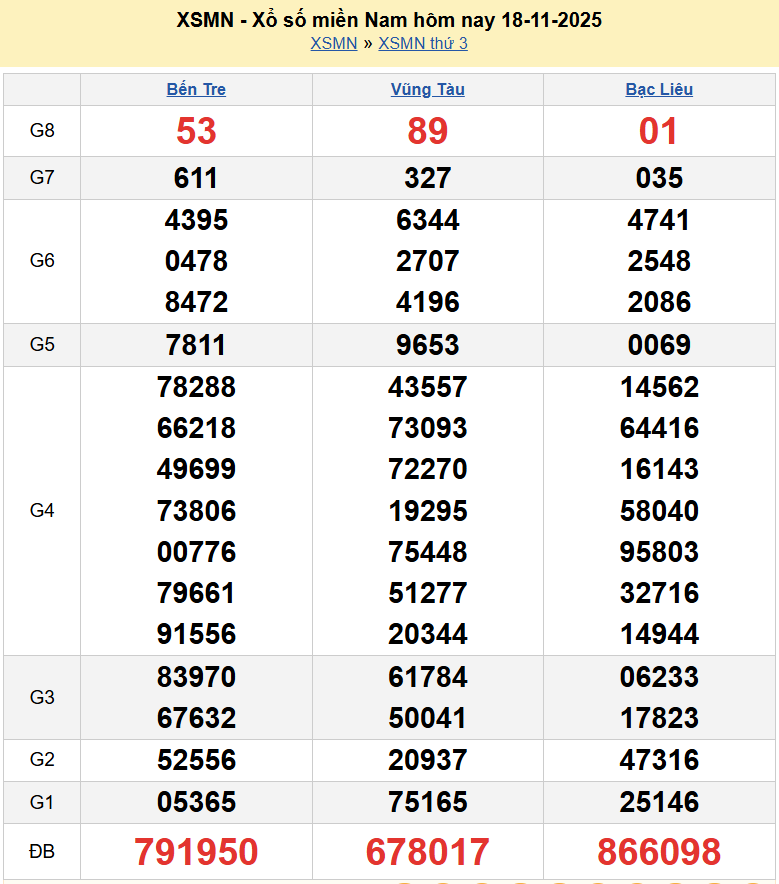Screen dimensions: 779x884
Task: Click the G6 row label
Action: tap(42, 261)
